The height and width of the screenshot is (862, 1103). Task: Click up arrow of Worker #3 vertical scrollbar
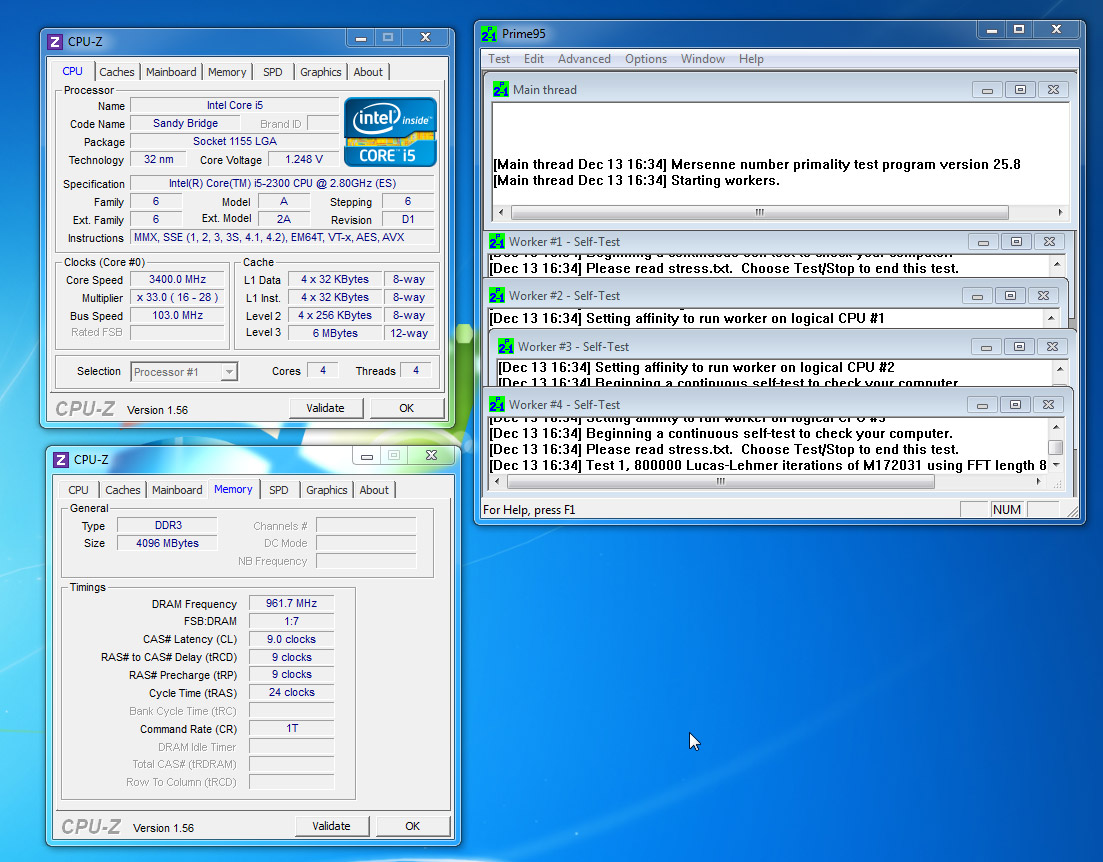(x=1060, y=369)
